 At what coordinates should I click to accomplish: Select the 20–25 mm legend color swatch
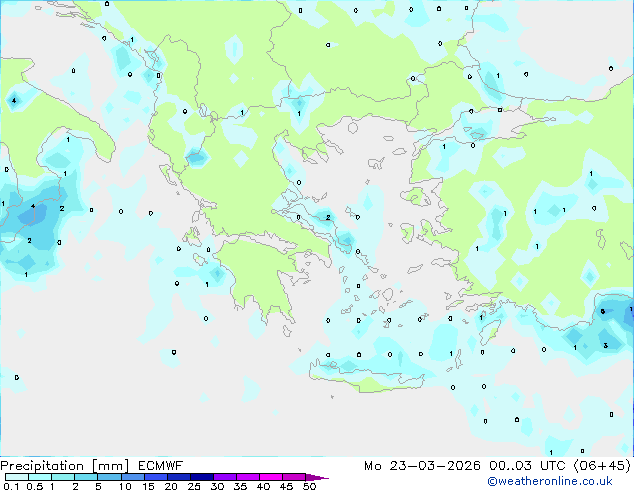[178, 477]
